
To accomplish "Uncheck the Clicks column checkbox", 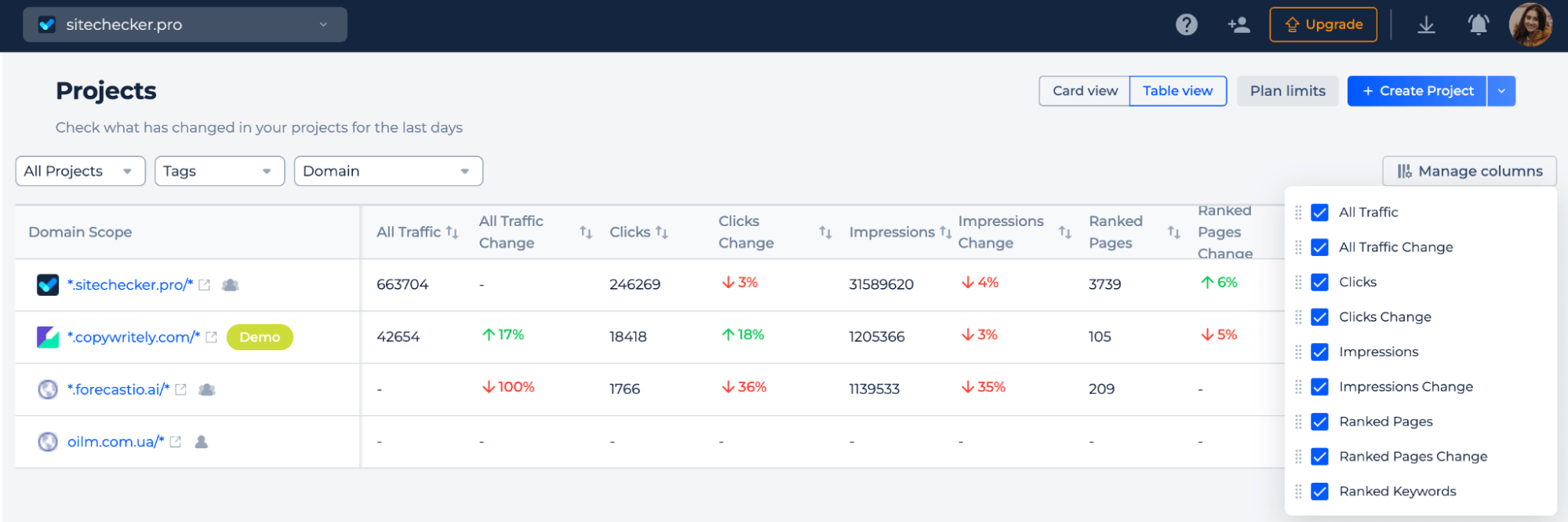I will click(x=1319, y=282).
